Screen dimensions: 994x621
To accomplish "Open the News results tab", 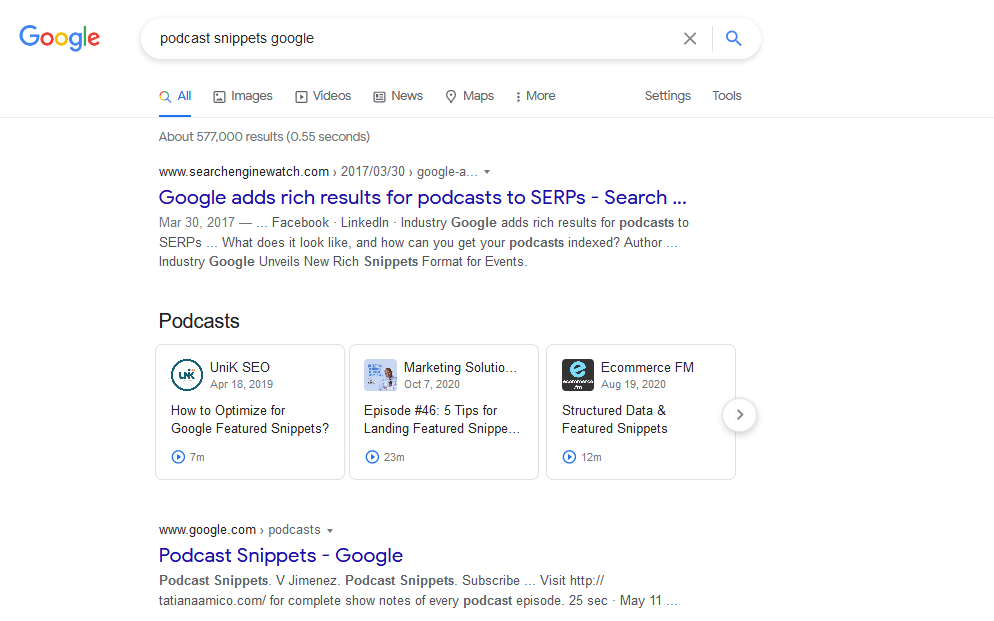I will (x=398, y=96).
